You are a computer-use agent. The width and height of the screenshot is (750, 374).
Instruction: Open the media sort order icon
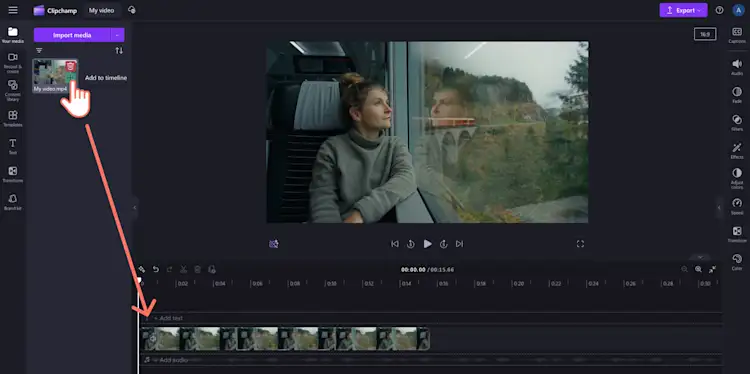click(119, 51)
